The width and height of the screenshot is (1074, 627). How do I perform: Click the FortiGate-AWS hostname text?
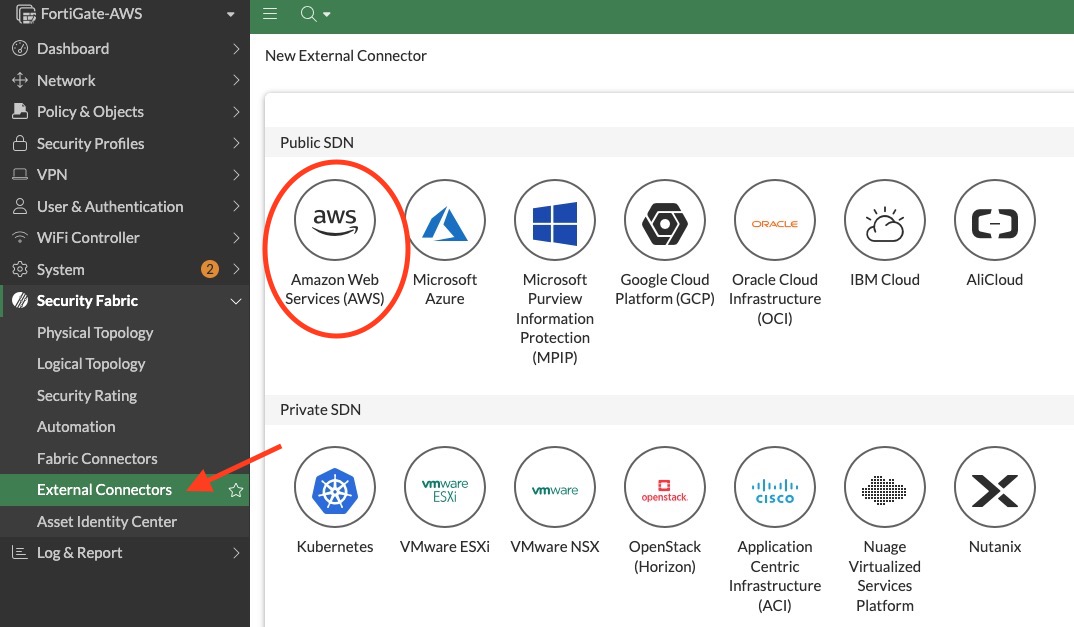pyautogui.click(x=91, y=14)
